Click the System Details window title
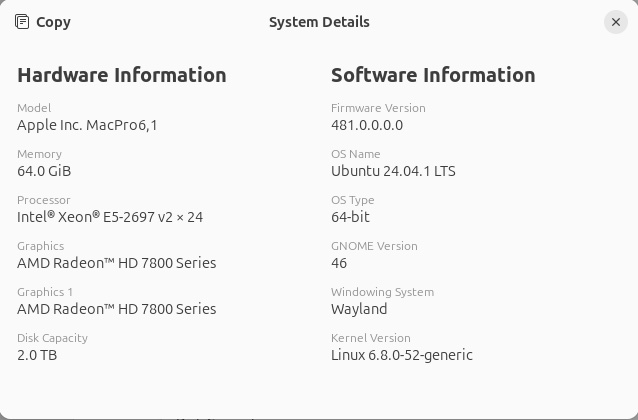 (x=319, y=22)
